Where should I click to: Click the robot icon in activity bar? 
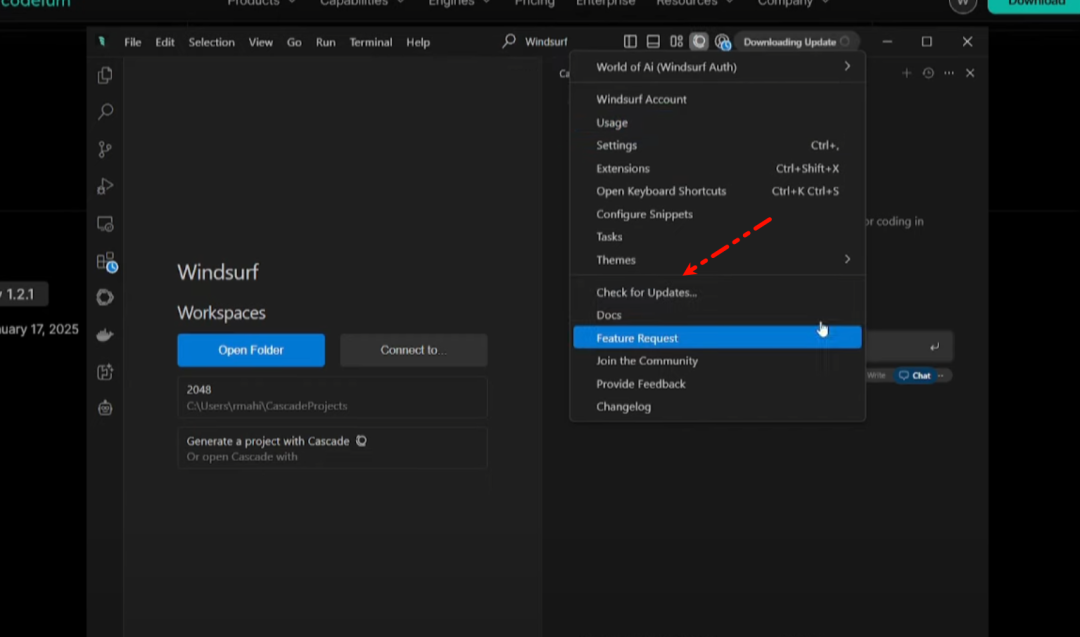(105, 408)
